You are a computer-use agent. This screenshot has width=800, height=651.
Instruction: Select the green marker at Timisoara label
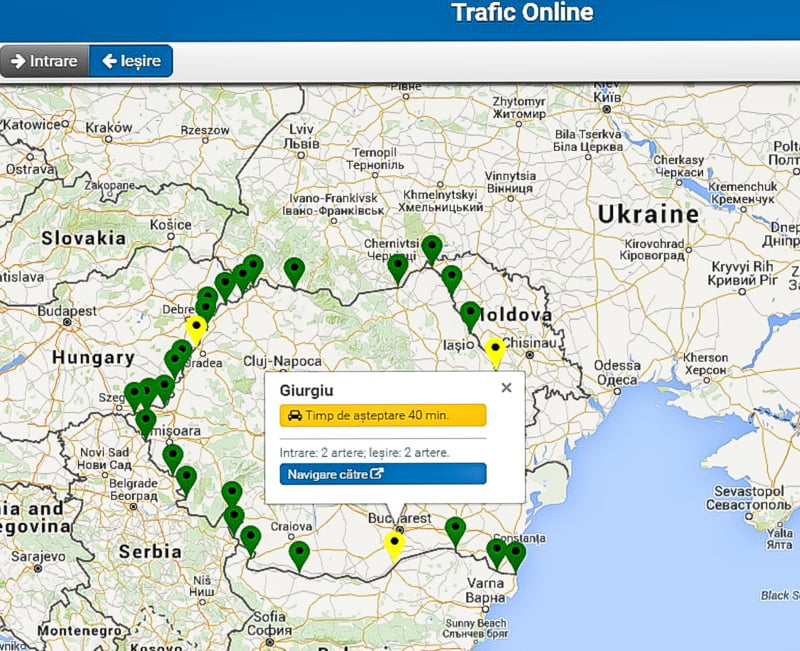(x=145, y=425)
